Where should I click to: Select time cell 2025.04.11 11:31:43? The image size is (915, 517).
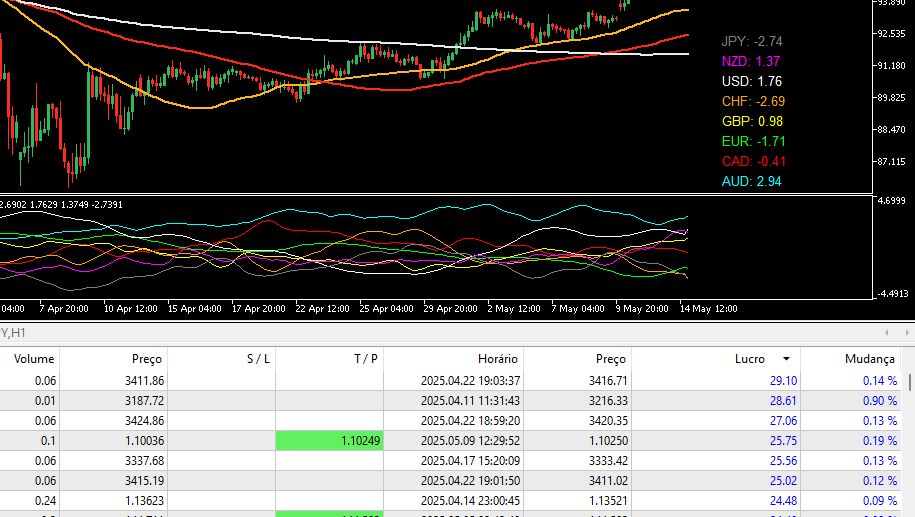[470, 401]
